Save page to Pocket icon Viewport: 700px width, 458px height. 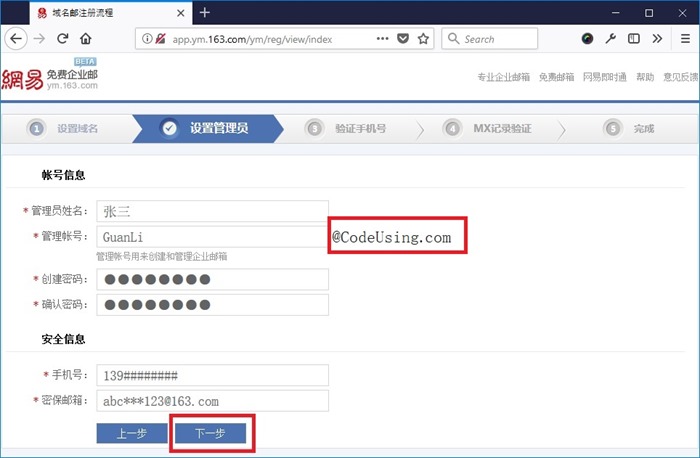(403, 39)
